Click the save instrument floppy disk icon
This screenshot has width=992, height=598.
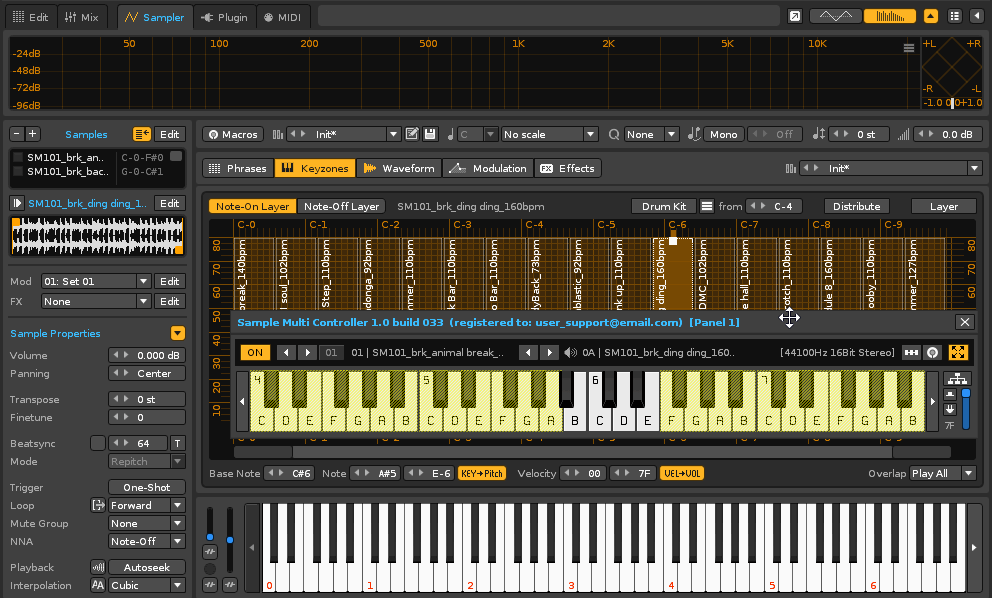coord(430,135)
